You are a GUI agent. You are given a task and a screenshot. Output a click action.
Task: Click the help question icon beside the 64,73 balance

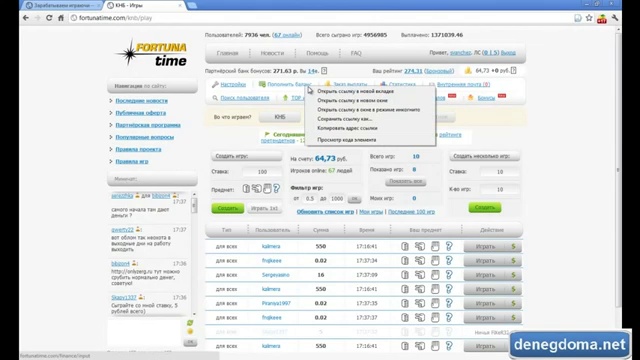click(513, 71)
